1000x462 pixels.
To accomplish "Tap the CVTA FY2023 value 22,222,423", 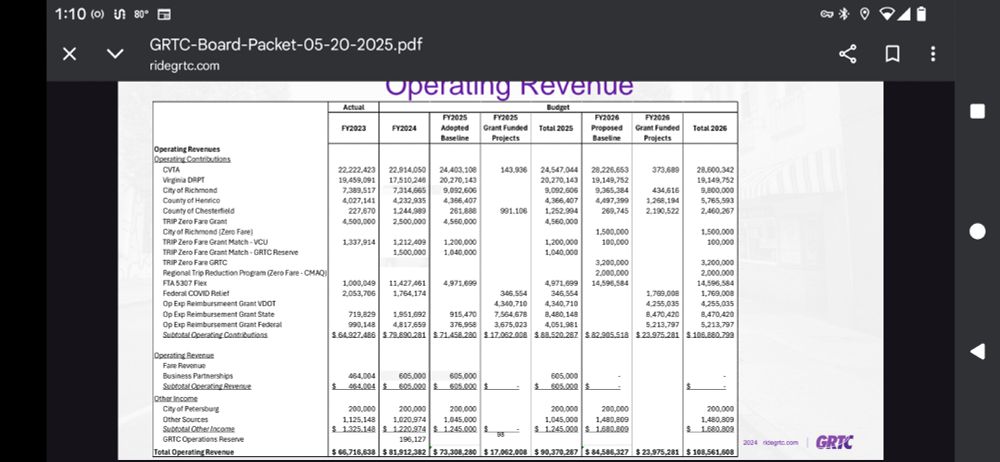I will 357,170.
